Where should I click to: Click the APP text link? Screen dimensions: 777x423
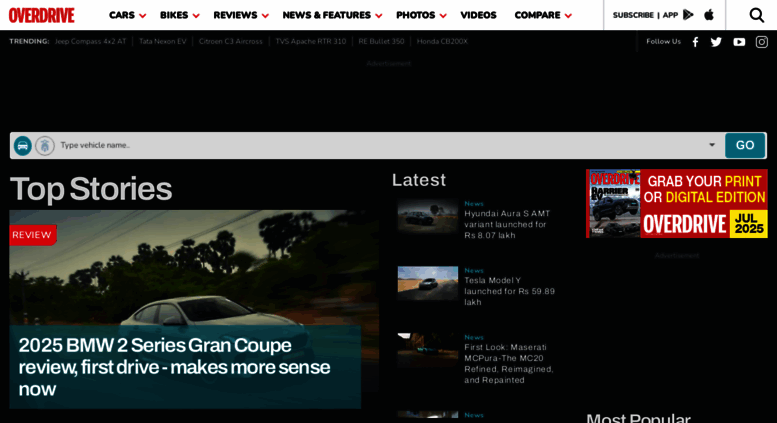pos(670,15)
